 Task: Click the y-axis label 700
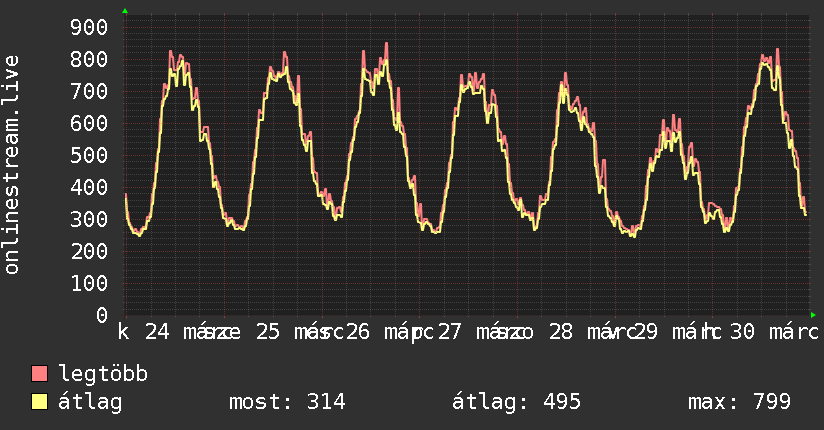click(x=89, y=91)
